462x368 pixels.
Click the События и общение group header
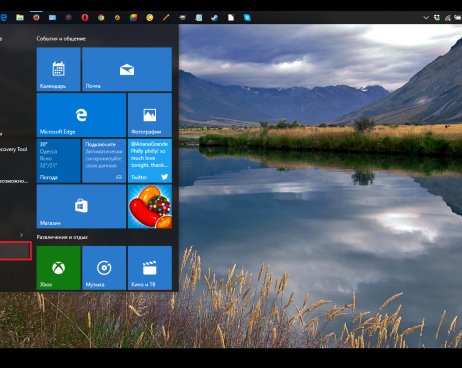(61, 39)
